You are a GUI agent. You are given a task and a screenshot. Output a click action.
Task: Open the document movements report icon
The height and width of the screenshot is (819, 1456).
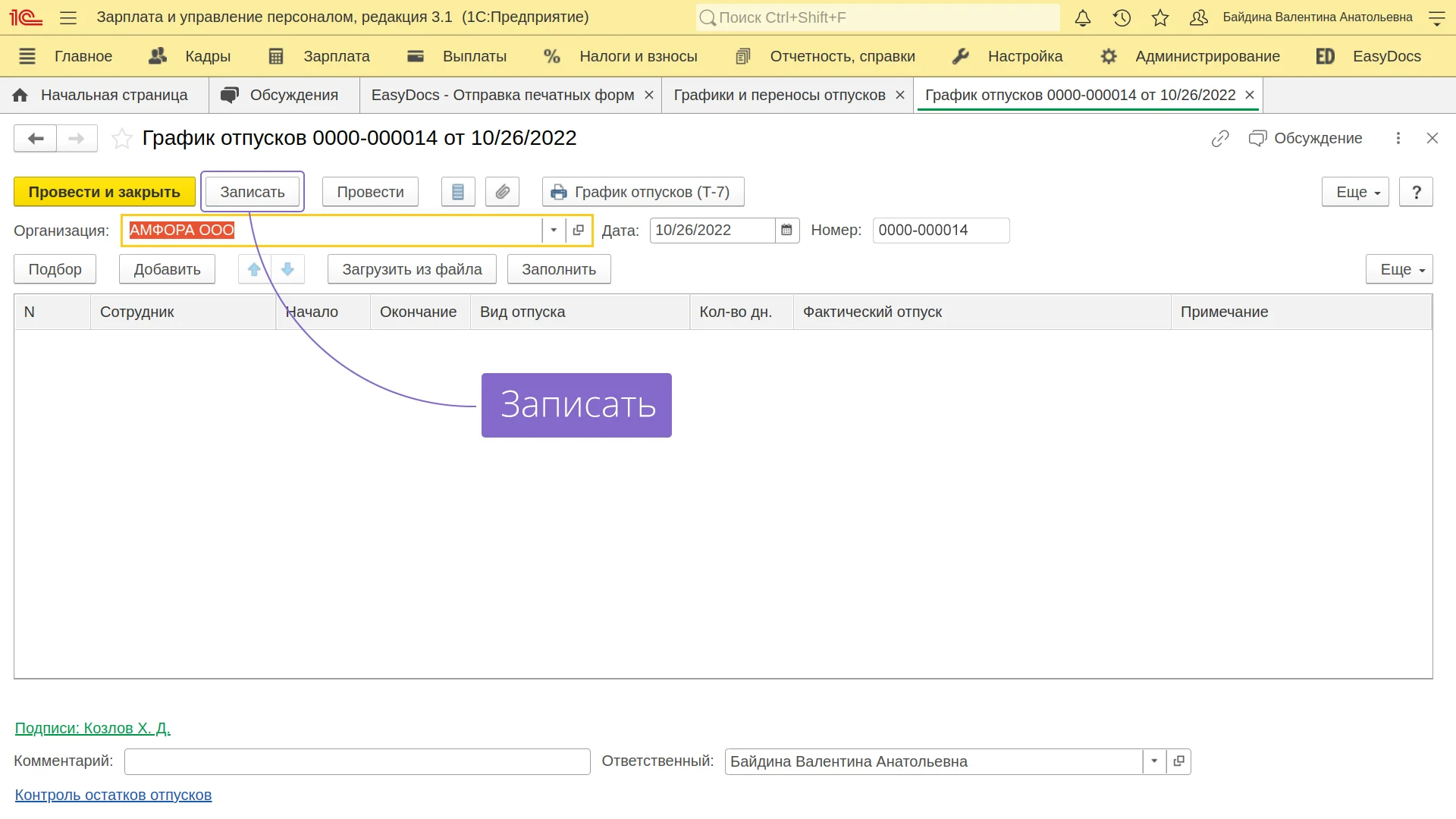point(458,192)
